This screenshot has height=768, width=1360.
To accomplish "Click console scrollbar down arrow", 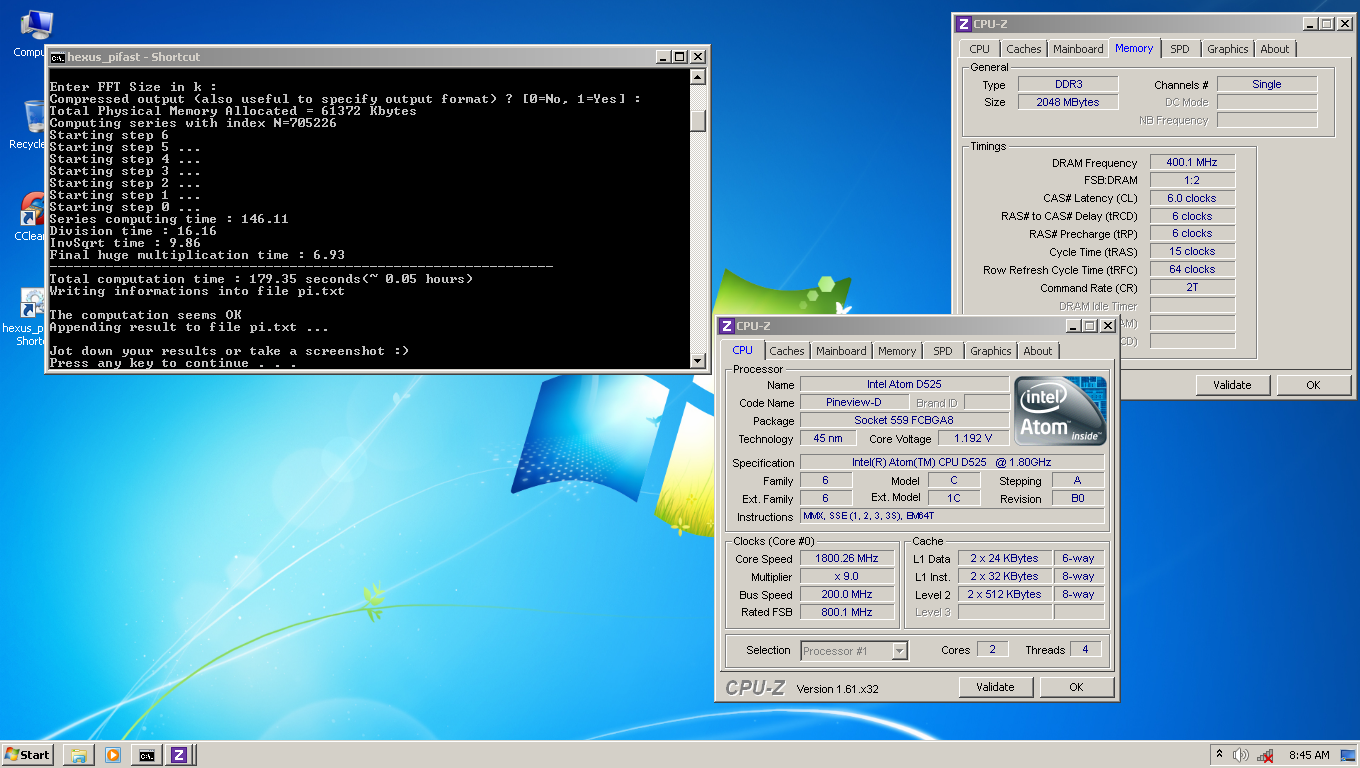I will (698, 360).
